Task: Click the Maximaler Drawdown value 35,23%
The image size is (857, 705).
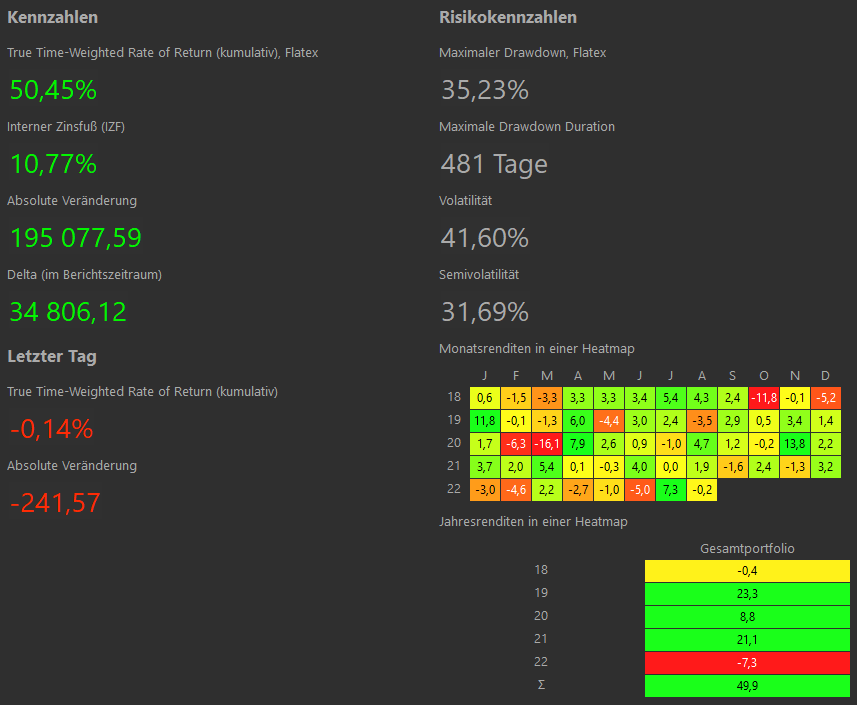Action: tap(484, 90)
